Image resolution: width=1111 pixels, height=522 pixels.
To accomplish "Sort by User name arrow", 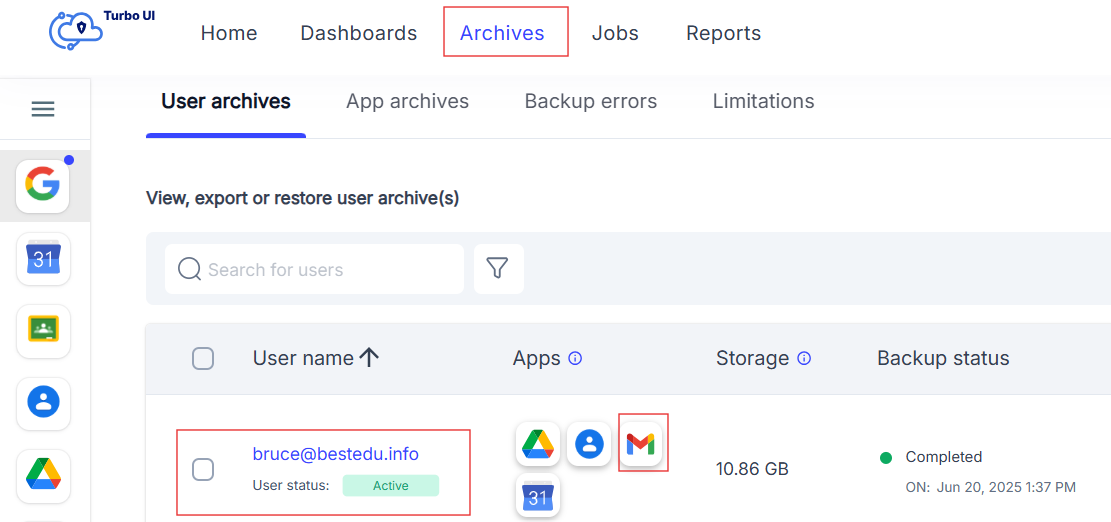I will [369, 358].
